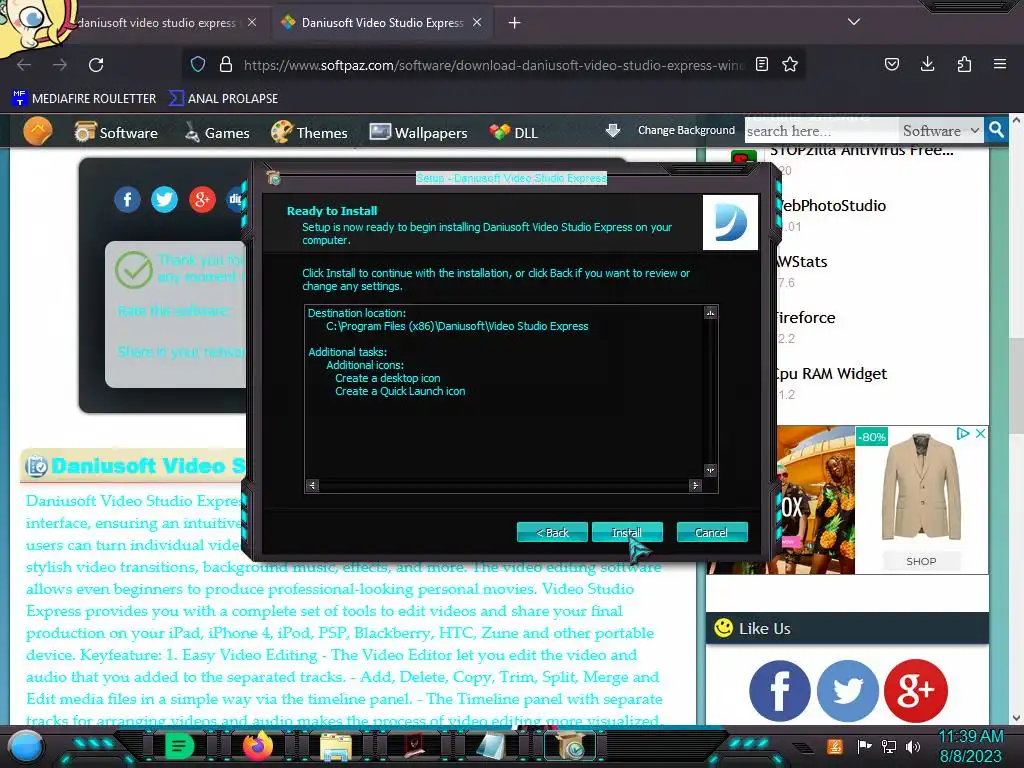Viewport: 1024px width, 768px height.
Task: Click the 'search here...' field
Action: pos(821,131)
